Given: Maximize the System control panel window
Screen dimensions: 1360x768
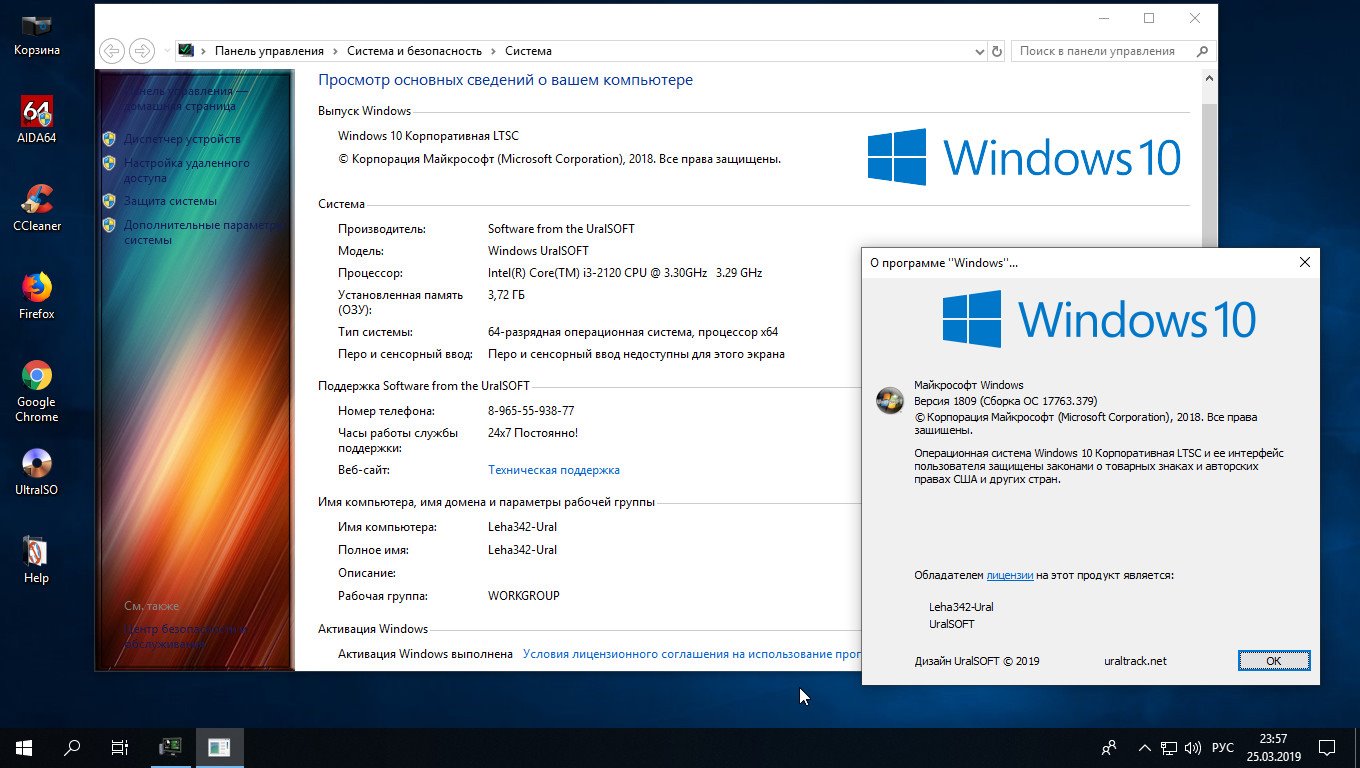Looking at the screenshot, I should (1149, 18).
